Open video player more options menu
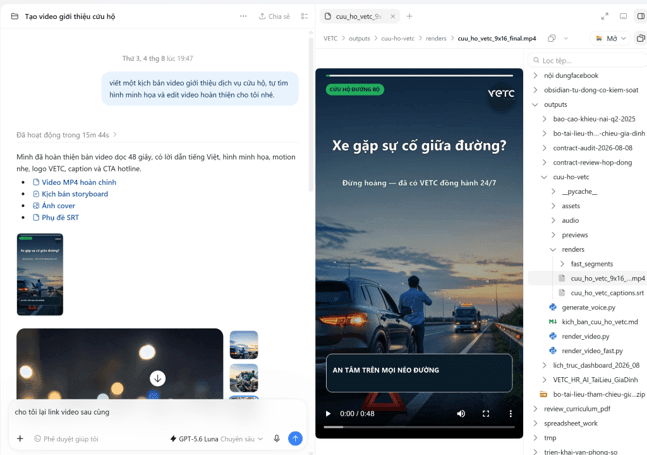 (x=510, y=413)
